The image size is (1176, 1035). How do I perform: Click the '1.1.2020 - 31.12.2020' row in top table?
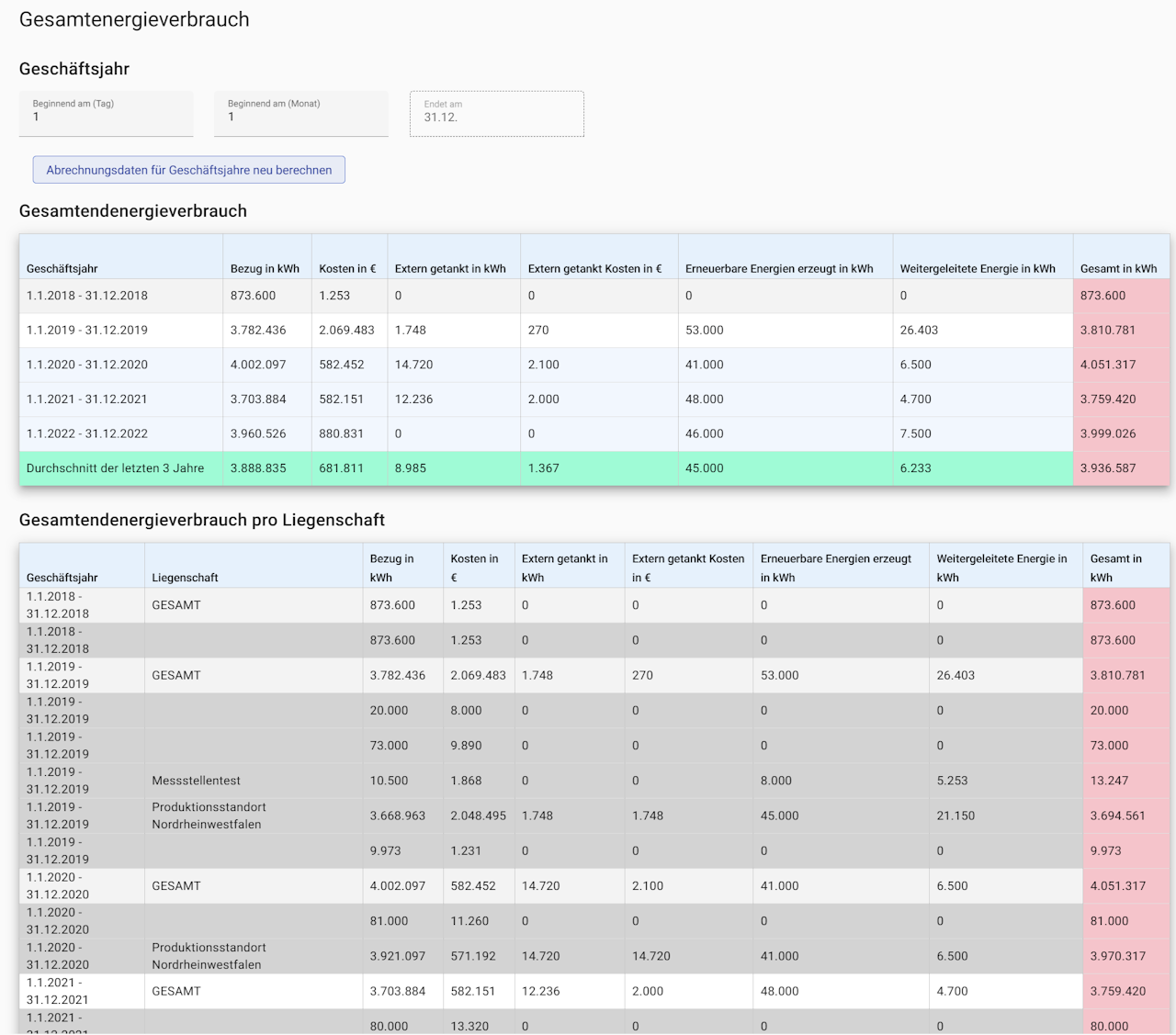(87, 365)
